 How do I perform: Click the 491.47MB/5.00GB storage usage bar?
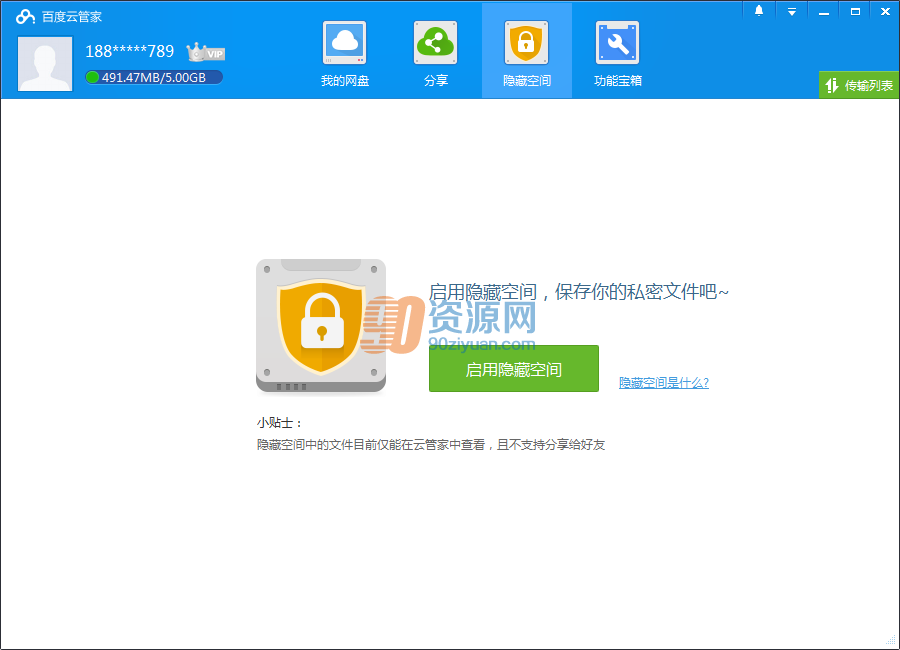coord(154,77)
